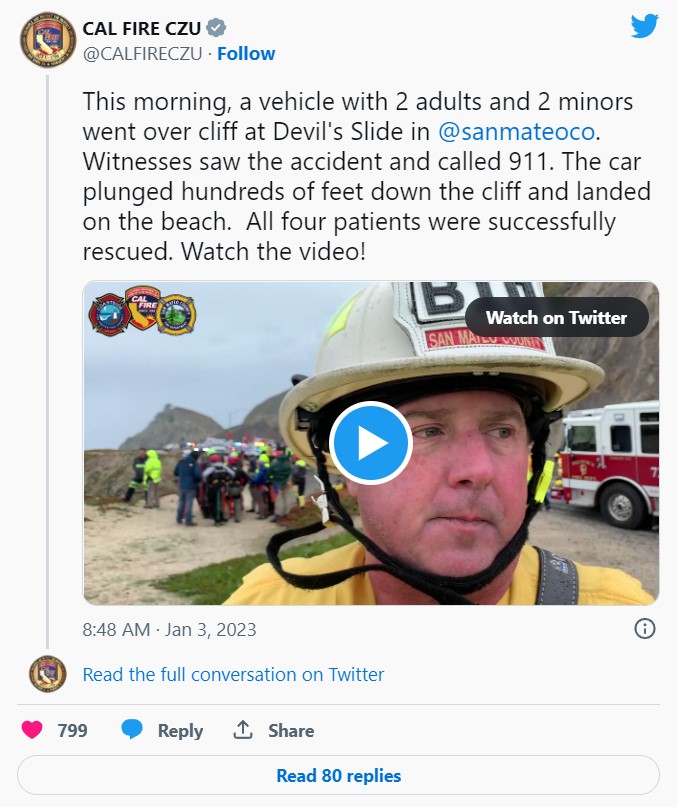Click the Reply speech bubble icon
This screenshot has width=677, height=807.
pyautogui.click(x=133, y=730)
